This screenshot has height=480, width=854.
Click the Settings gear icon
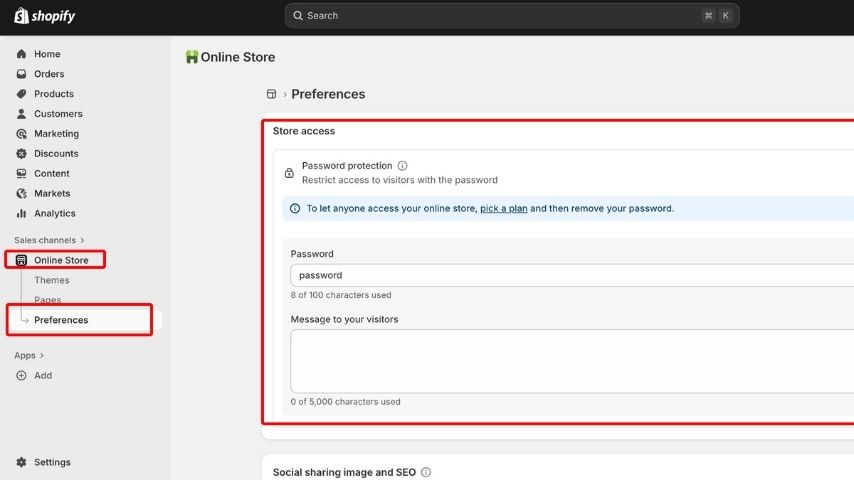21,462
